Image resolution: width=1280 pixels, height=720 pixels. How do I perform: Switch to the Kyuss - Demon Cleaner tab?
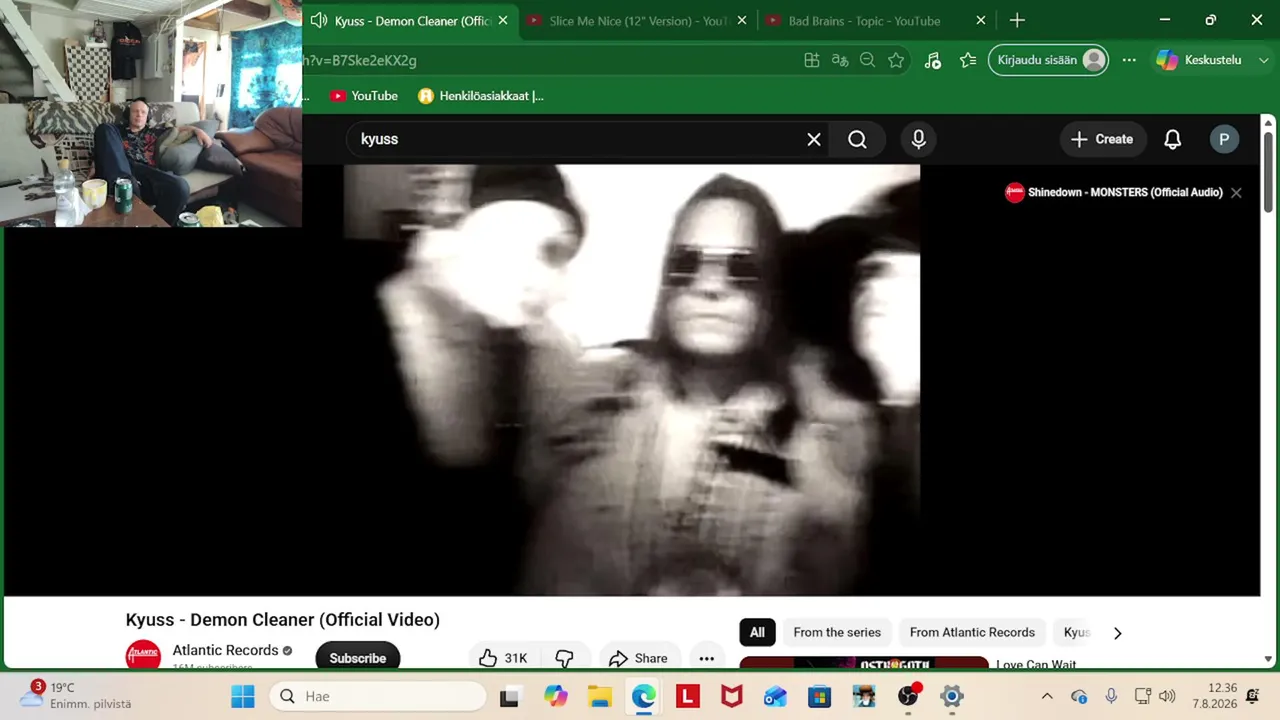410,20
